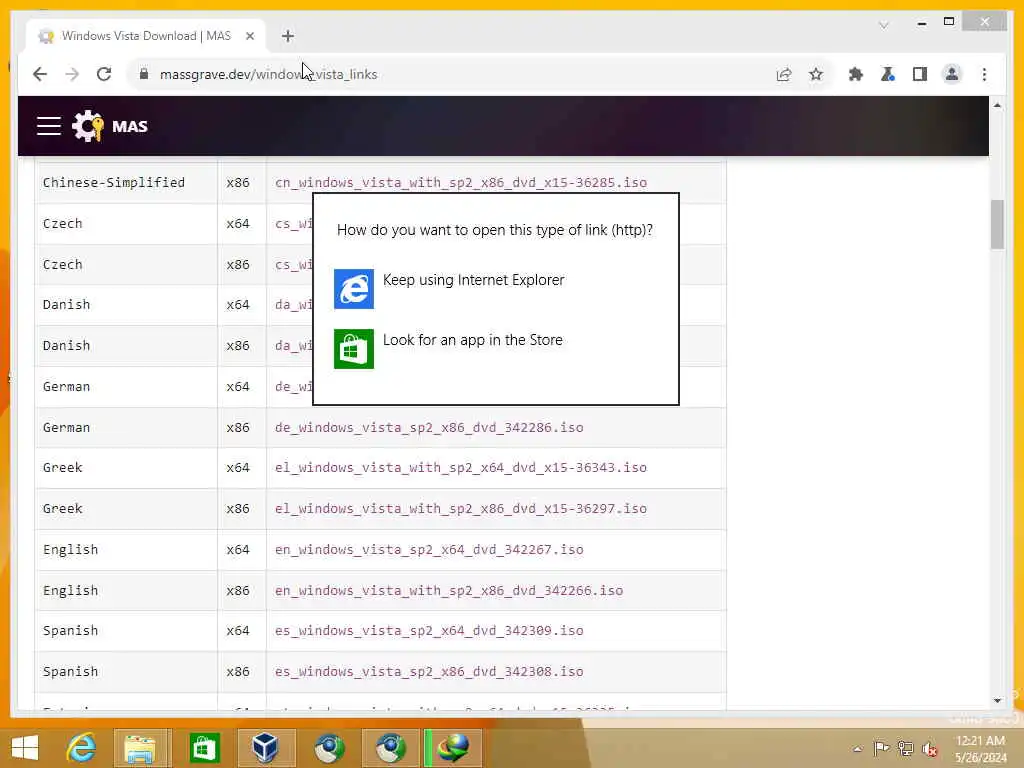1024x768 pixels.
Task: Open the Extensions puzzle icon
Action: [856, 74]
